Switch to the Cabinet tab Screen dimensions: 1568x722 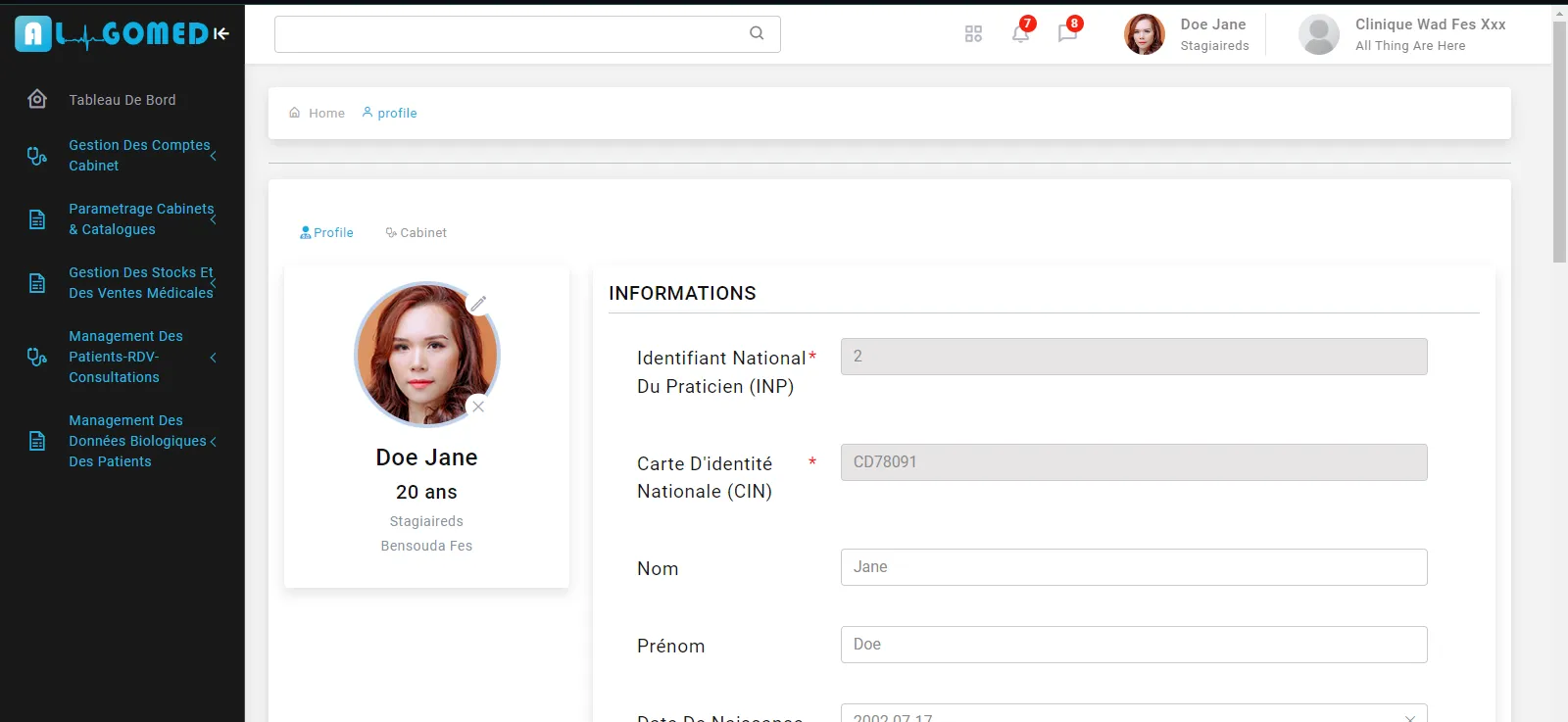pos(416,233)
